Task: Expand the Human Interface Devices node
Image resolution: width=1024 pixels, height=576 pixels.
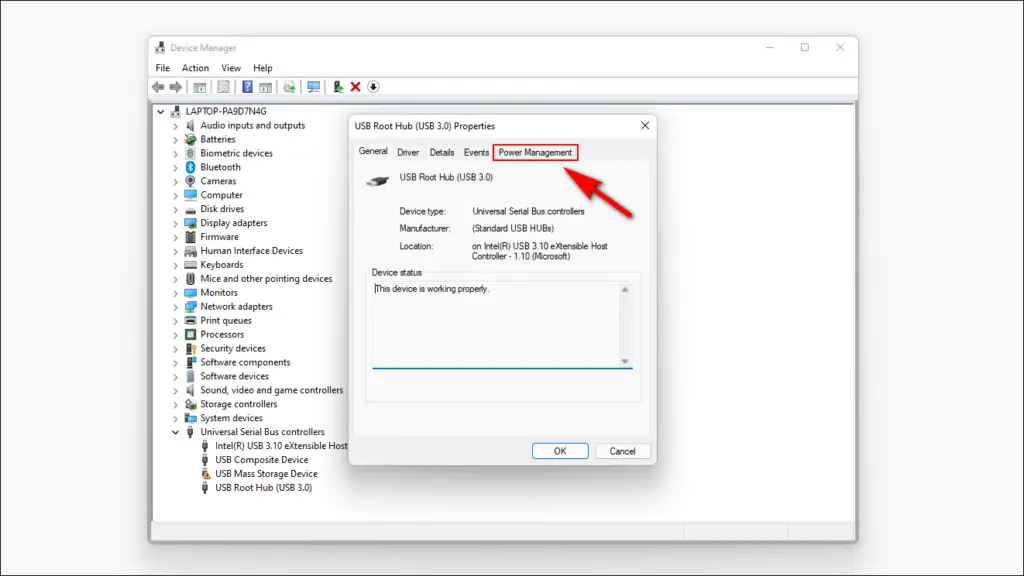Action: (x=175, y=251)
